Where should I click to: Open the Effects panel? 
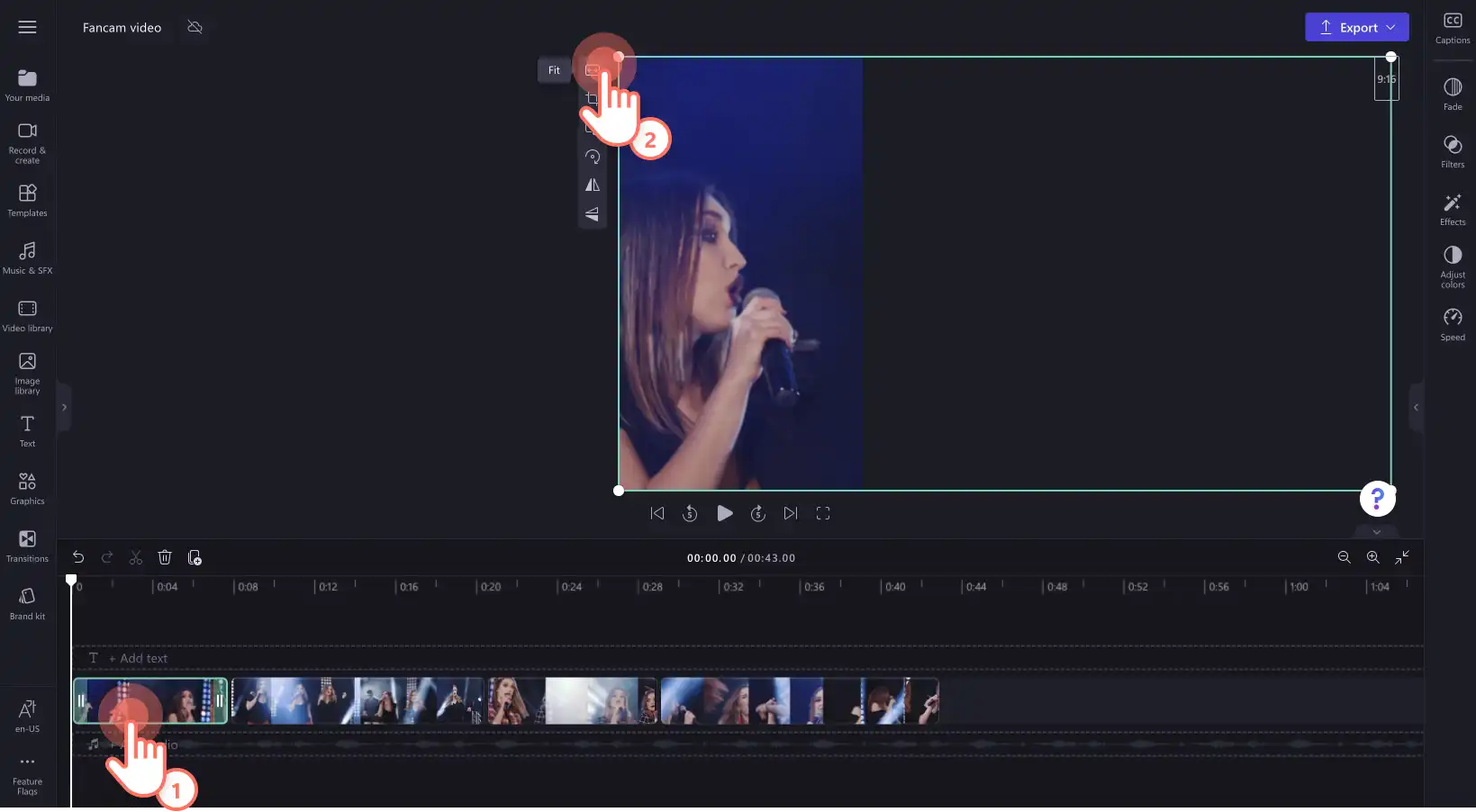point(1453,209)
